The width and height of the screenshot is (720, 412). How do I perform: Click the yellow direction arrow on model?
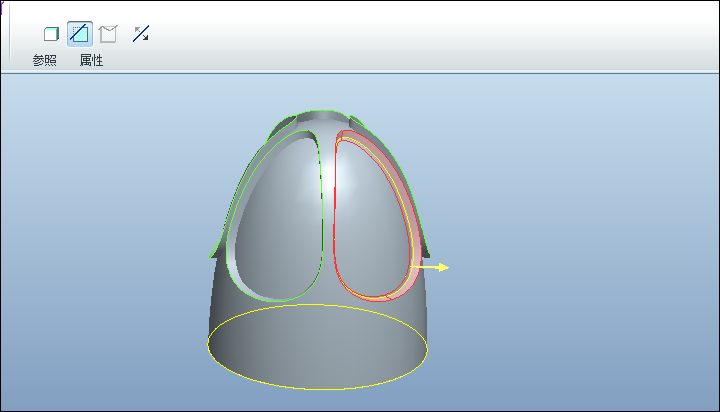[429, 267]
